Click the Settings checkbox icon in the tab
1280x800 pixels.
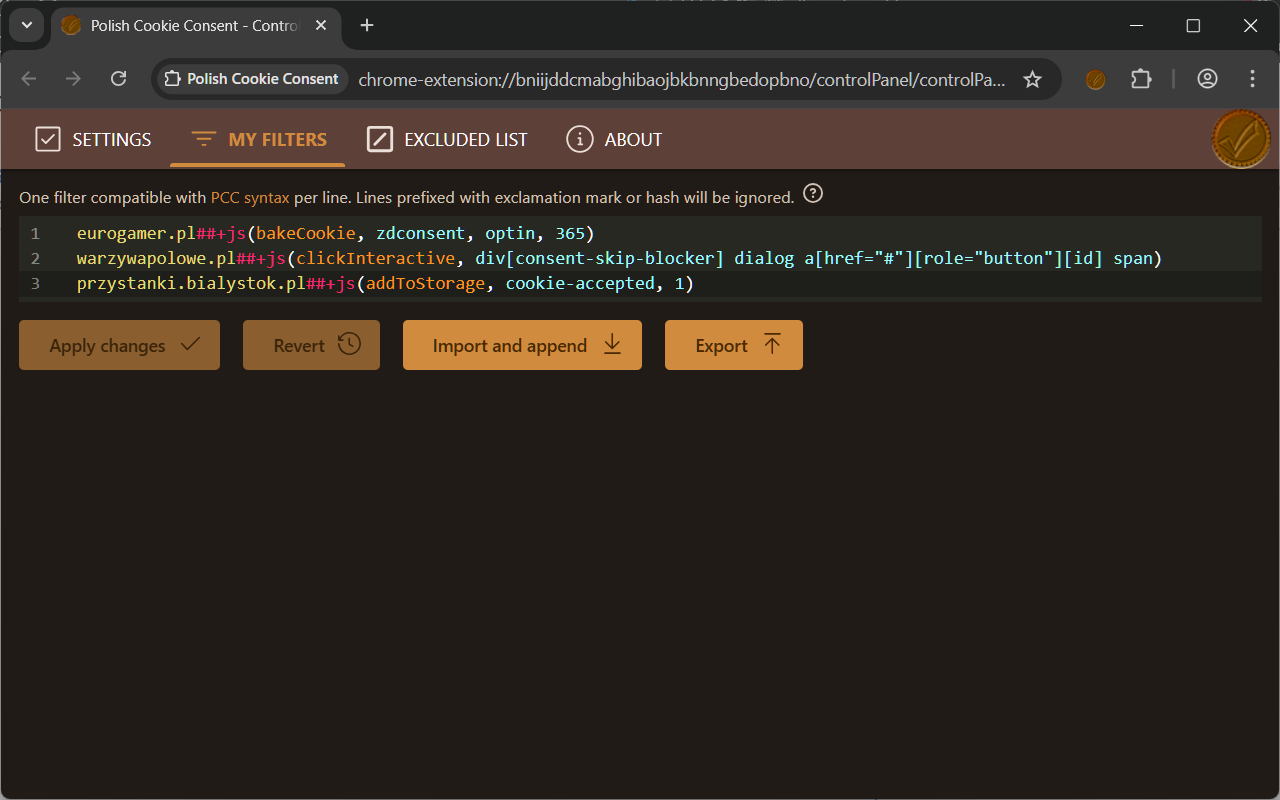[x=48, y=139]
